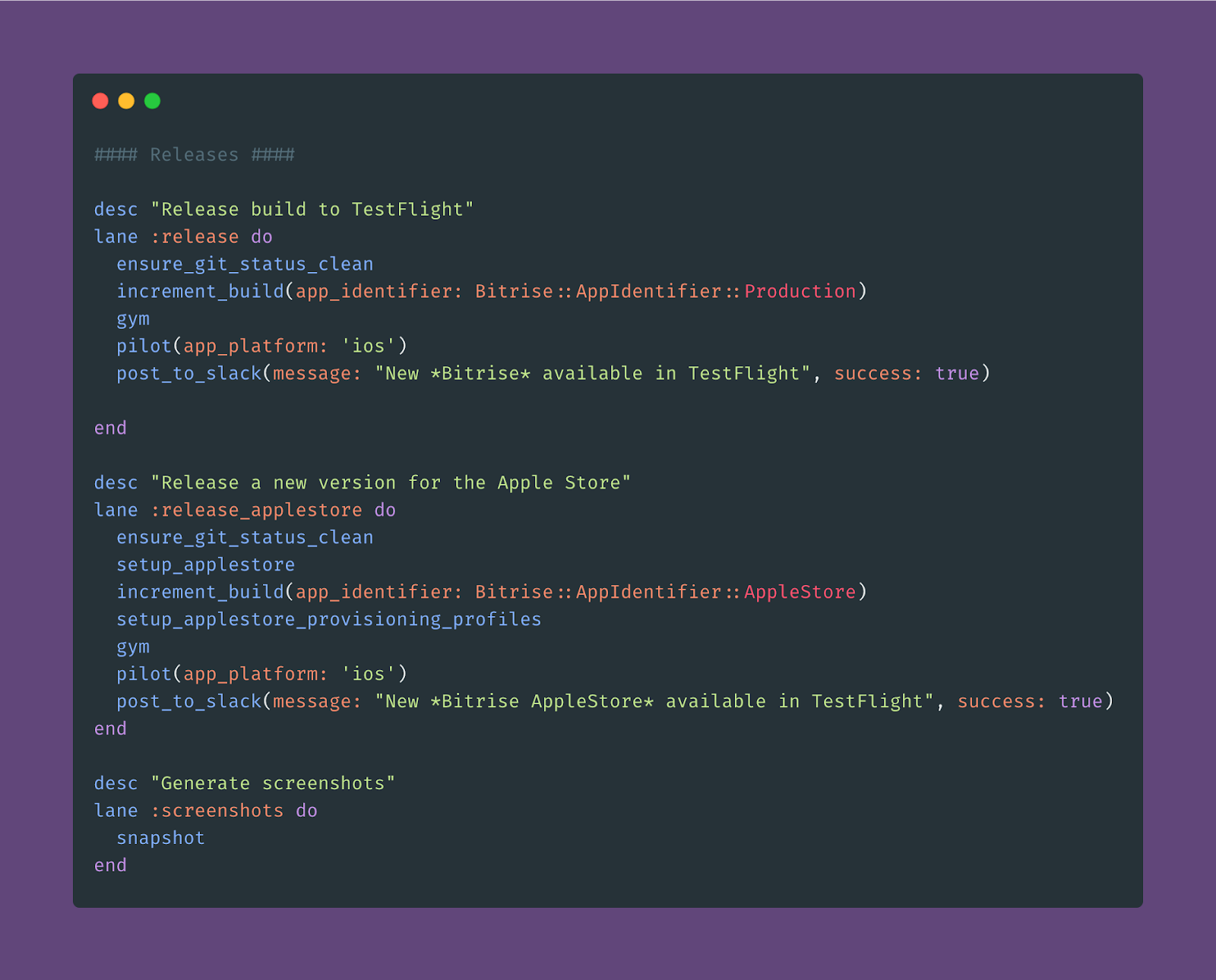Click the ':release_applestore' lane symbol
This screenshot has height=980, width=1216.
tap(256, 511)
